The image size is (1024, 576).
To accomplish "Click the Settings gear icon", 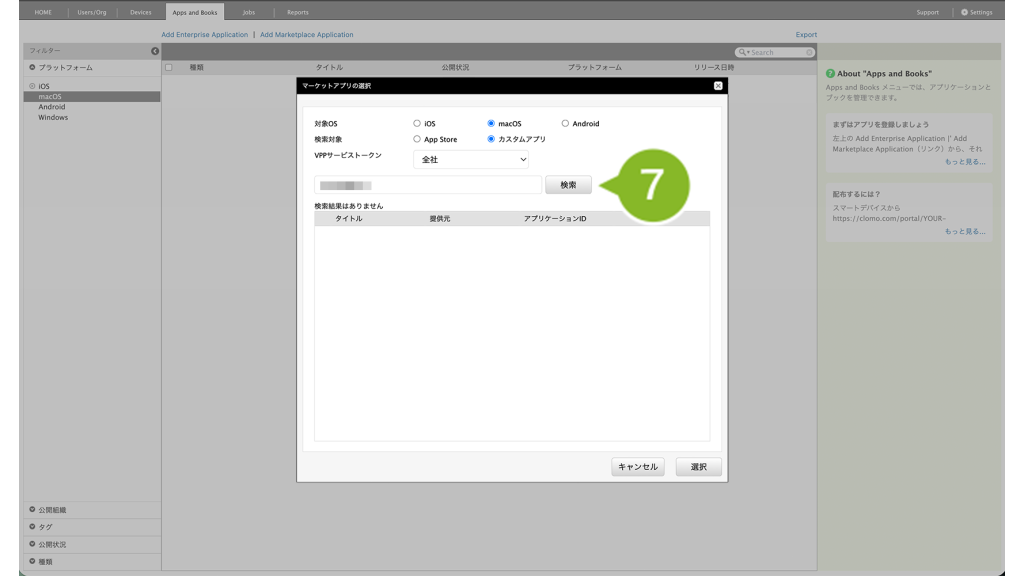I will point(964,12).
